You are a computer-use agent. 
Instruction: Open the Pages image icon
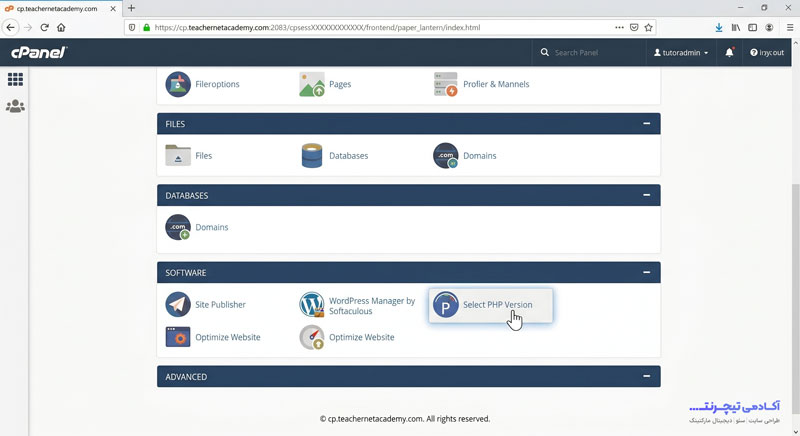tap(311, 84)
